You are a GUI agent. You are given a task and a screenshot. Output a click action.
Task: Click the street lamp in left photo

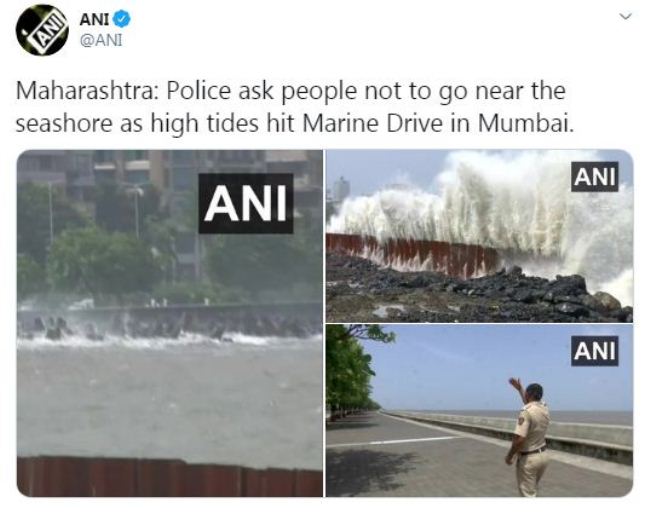click(136, 211)
